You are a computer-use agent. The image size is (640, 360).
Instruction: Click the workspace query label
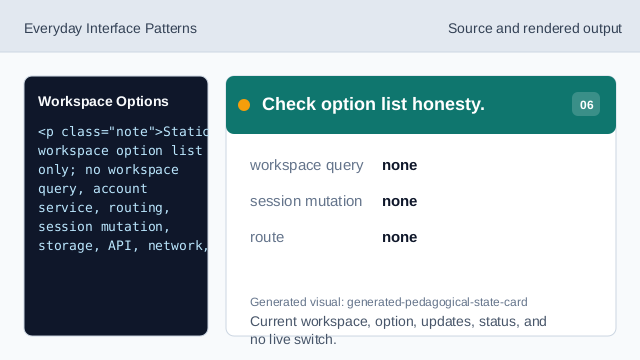307,165
